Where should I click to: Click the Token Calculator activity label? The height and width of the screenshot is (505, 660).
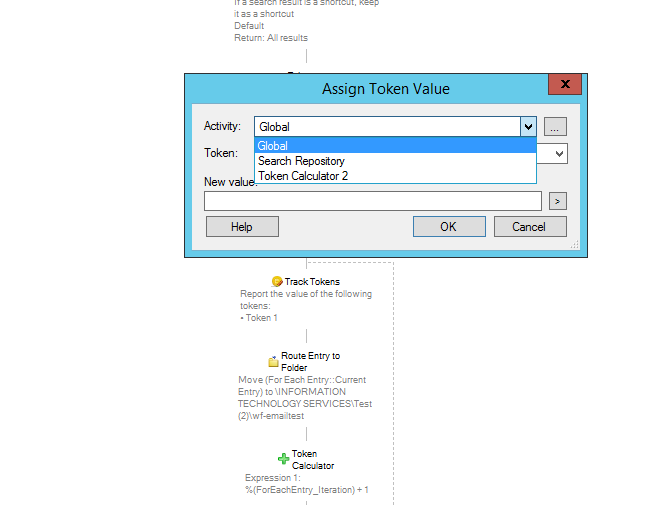click(x=313, y=460)
